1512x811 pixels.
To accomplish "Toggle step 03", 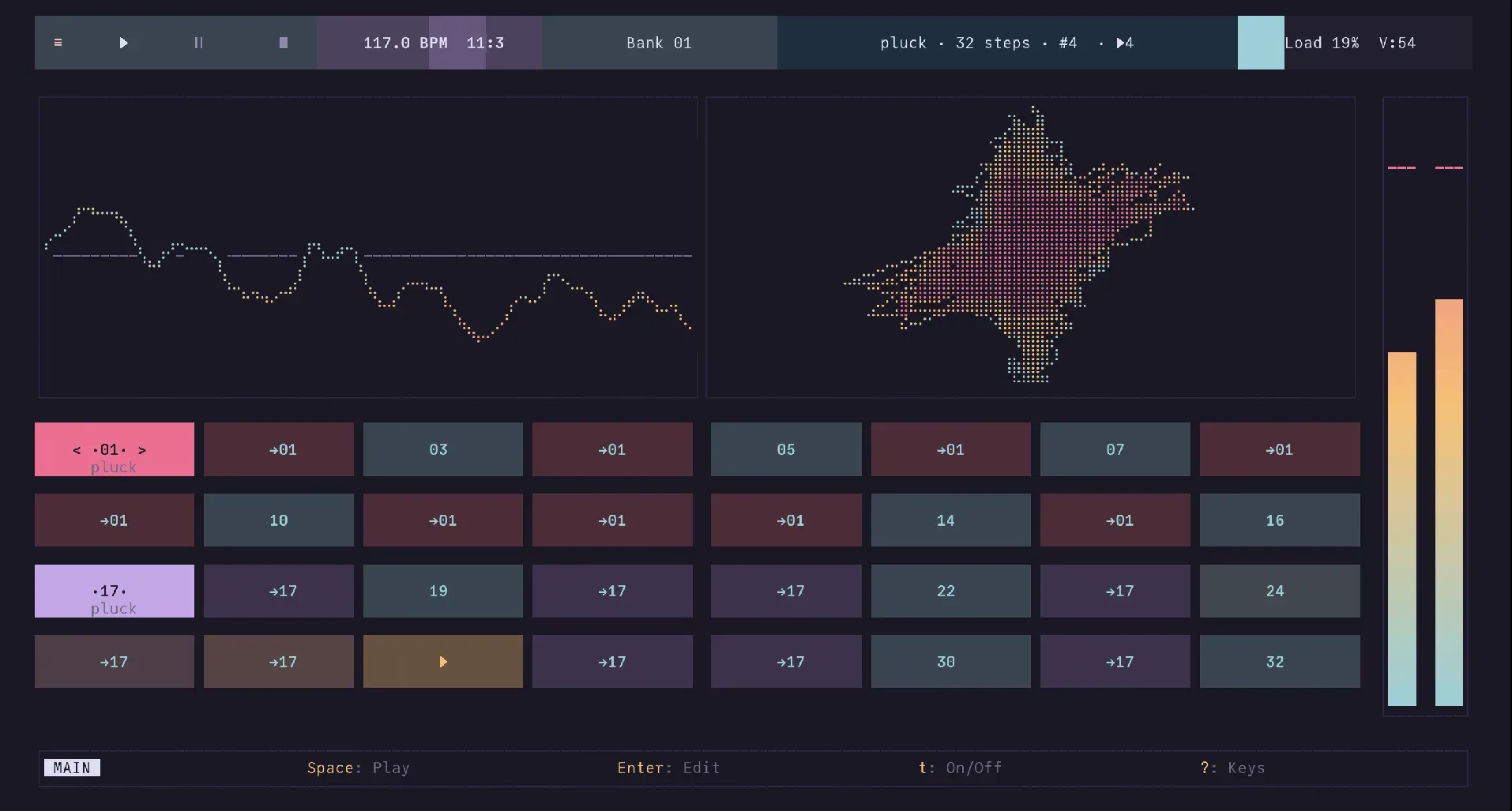I will click(x=443, y=449).
